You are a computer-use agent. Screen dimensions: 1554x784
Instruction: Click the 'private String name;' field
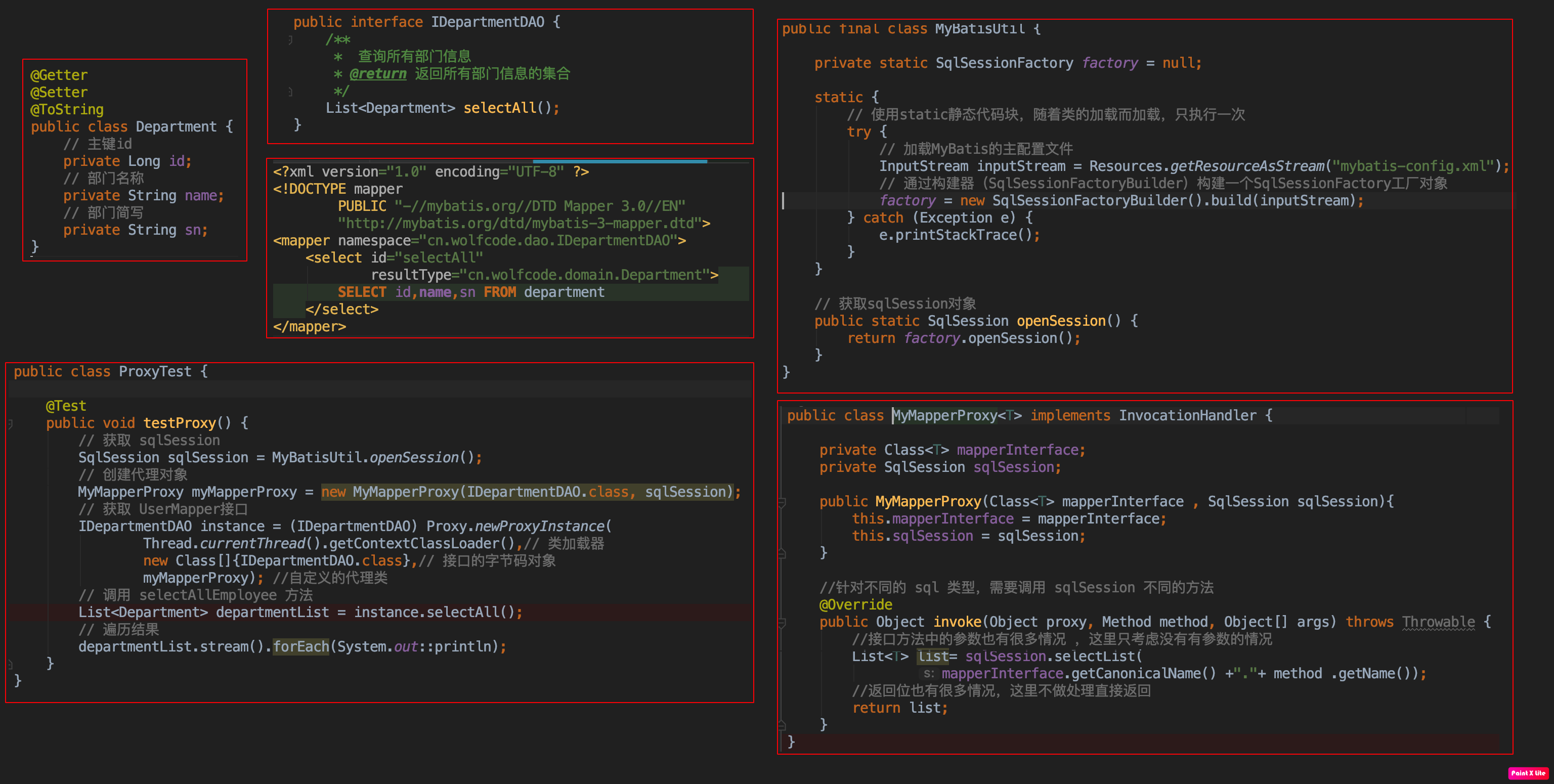pyautogui.click(x=144, y=195)
